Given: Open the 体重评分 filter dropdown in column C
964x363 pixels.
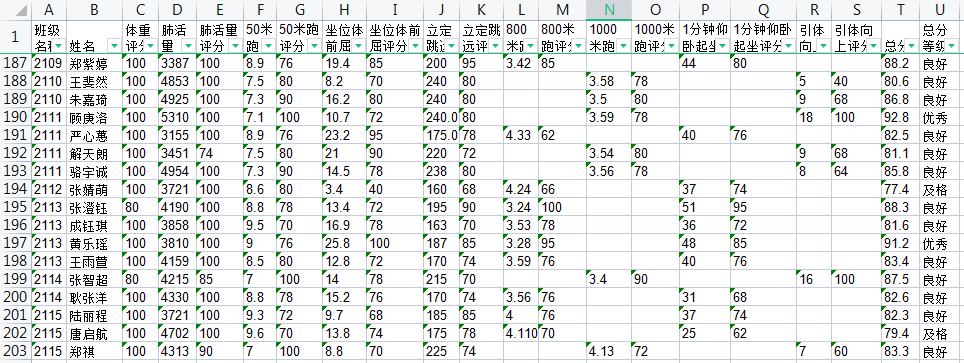Looking at the screenshot, I should (x=151, y=46).
